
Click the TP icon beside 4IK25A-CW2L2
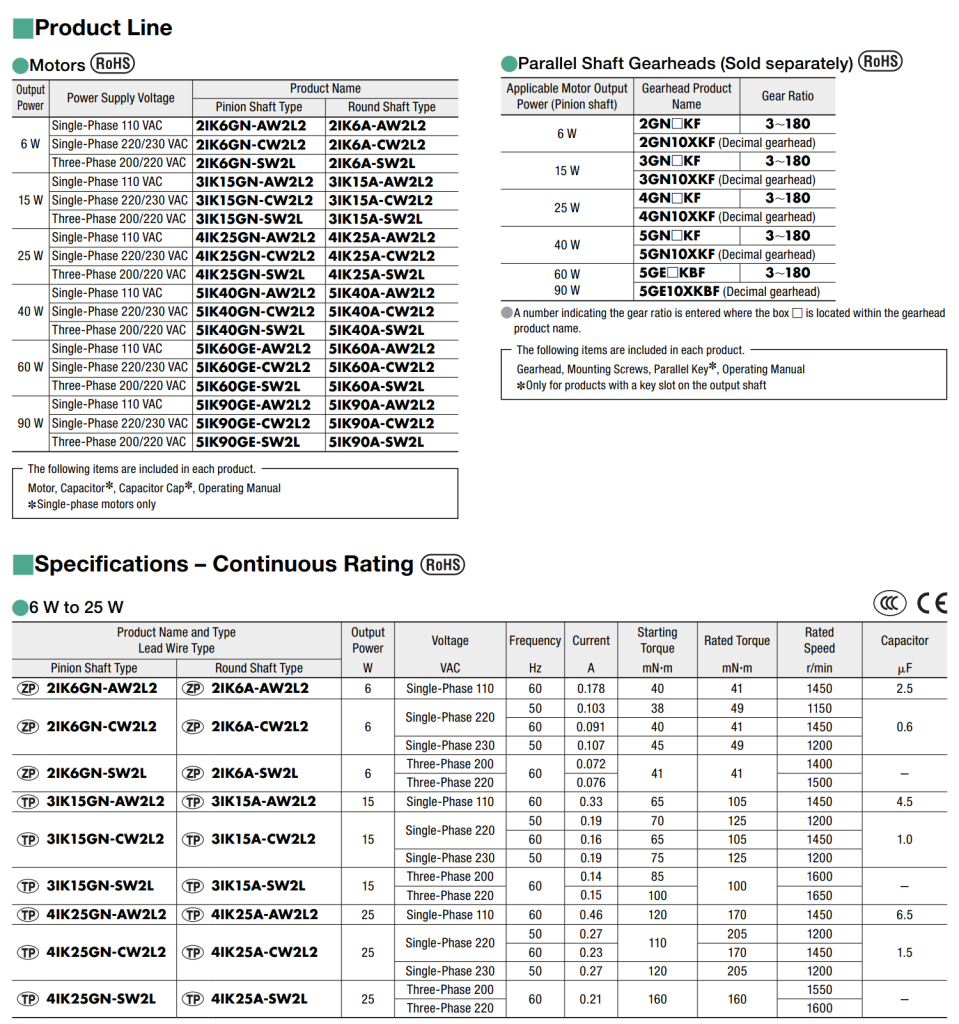coord(193,952)
